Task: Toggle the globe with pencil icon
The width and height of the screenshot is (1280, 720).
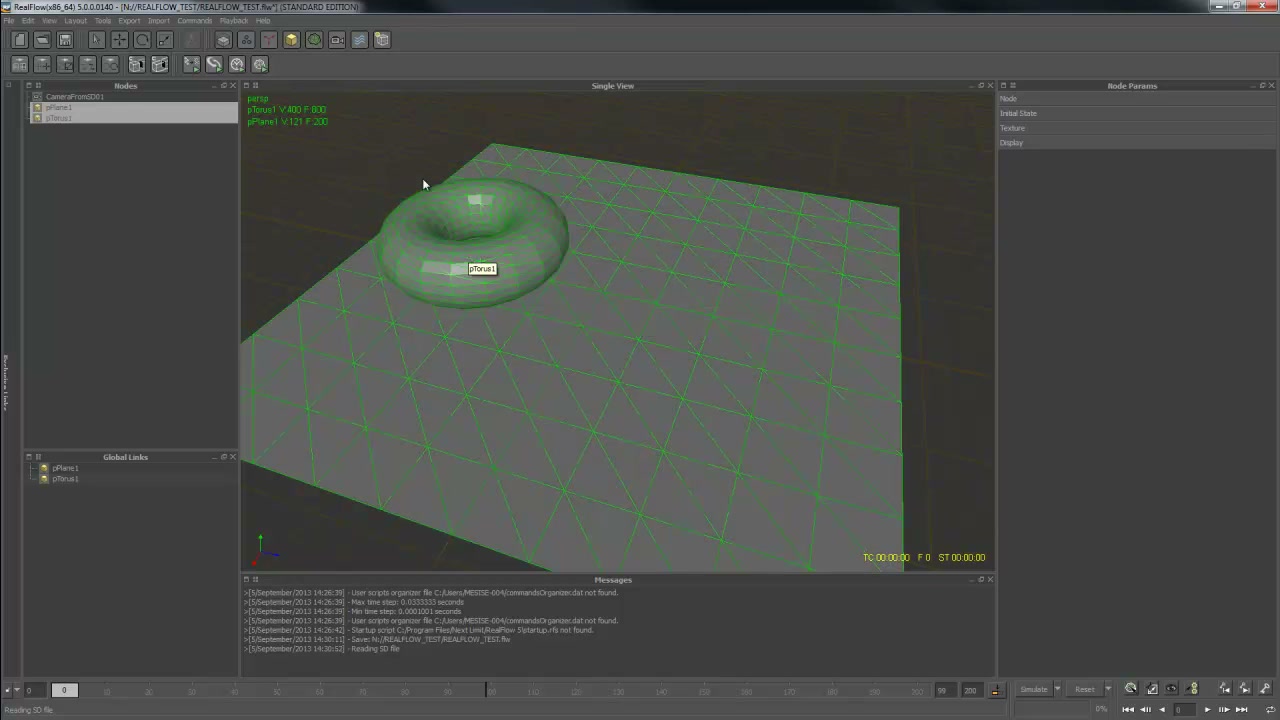Action: click(x=1131, y=689)
